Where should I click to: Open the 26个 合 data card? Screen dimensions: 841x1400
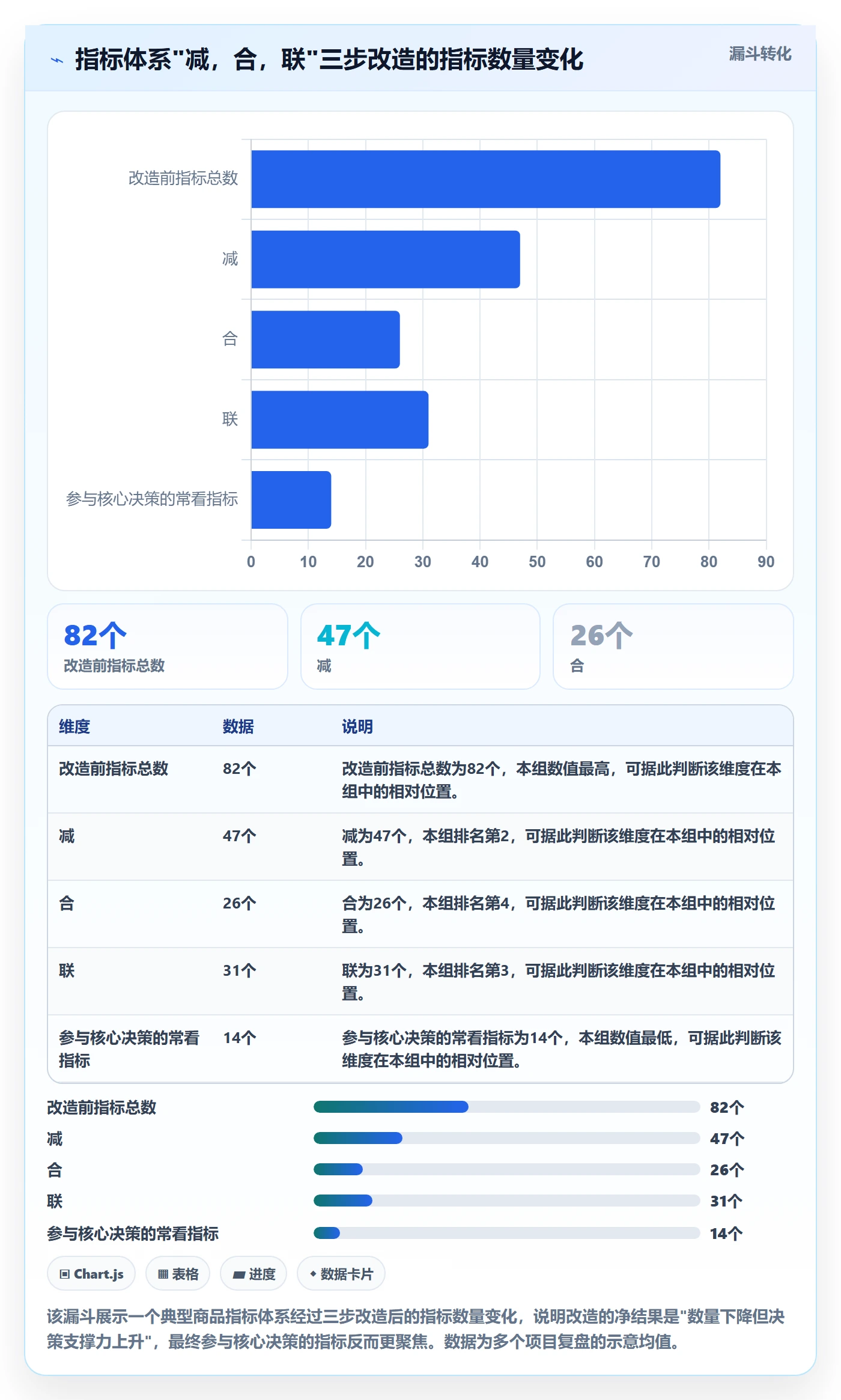673,647
